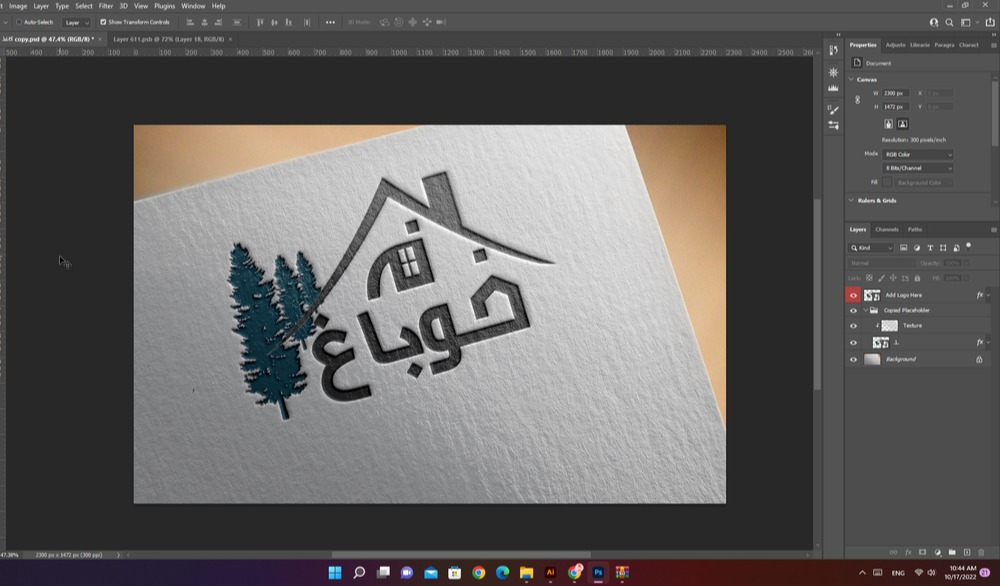
Task: Open the RGB Color mode dropdown
Action: pos(917,155)
